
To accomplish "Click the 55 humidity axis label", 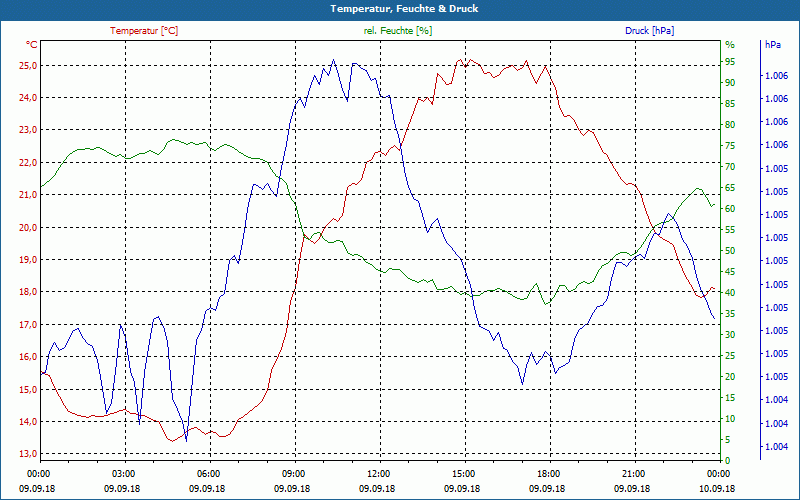I will (730, 230).
